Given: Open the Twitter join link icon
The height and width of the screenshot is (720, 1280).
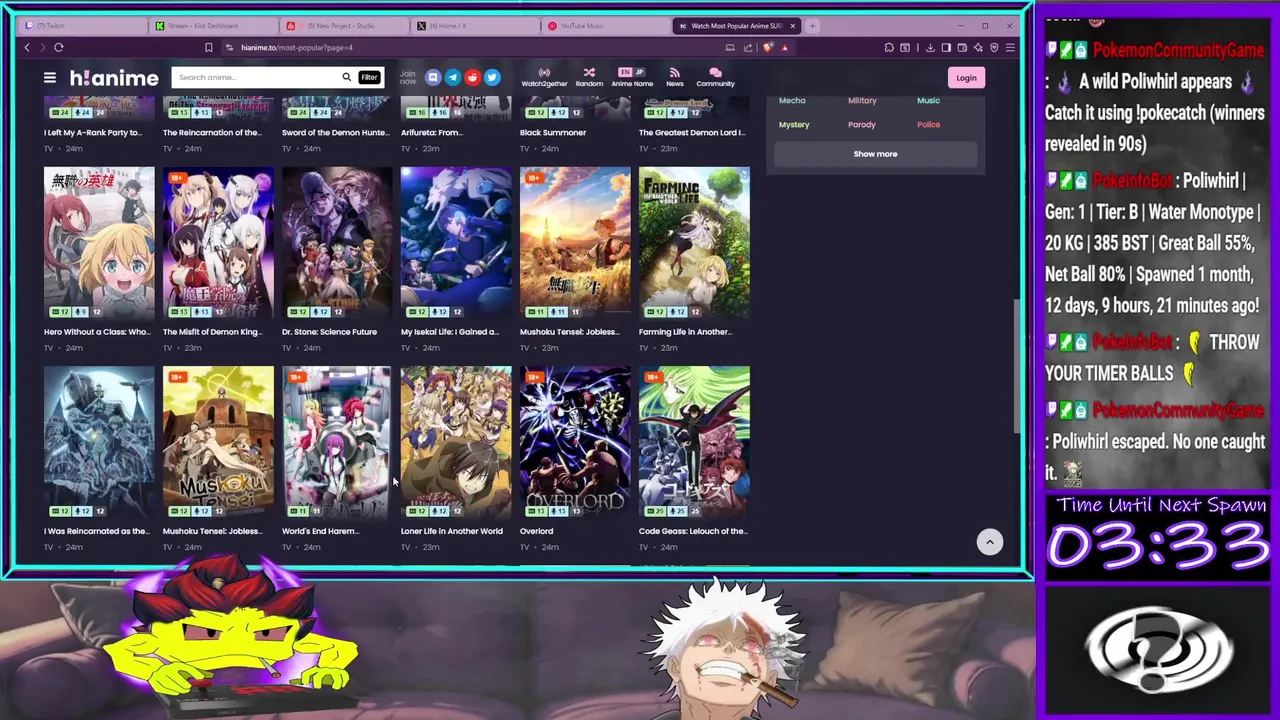Looking at the screenshot, I should tap(492, 77).
